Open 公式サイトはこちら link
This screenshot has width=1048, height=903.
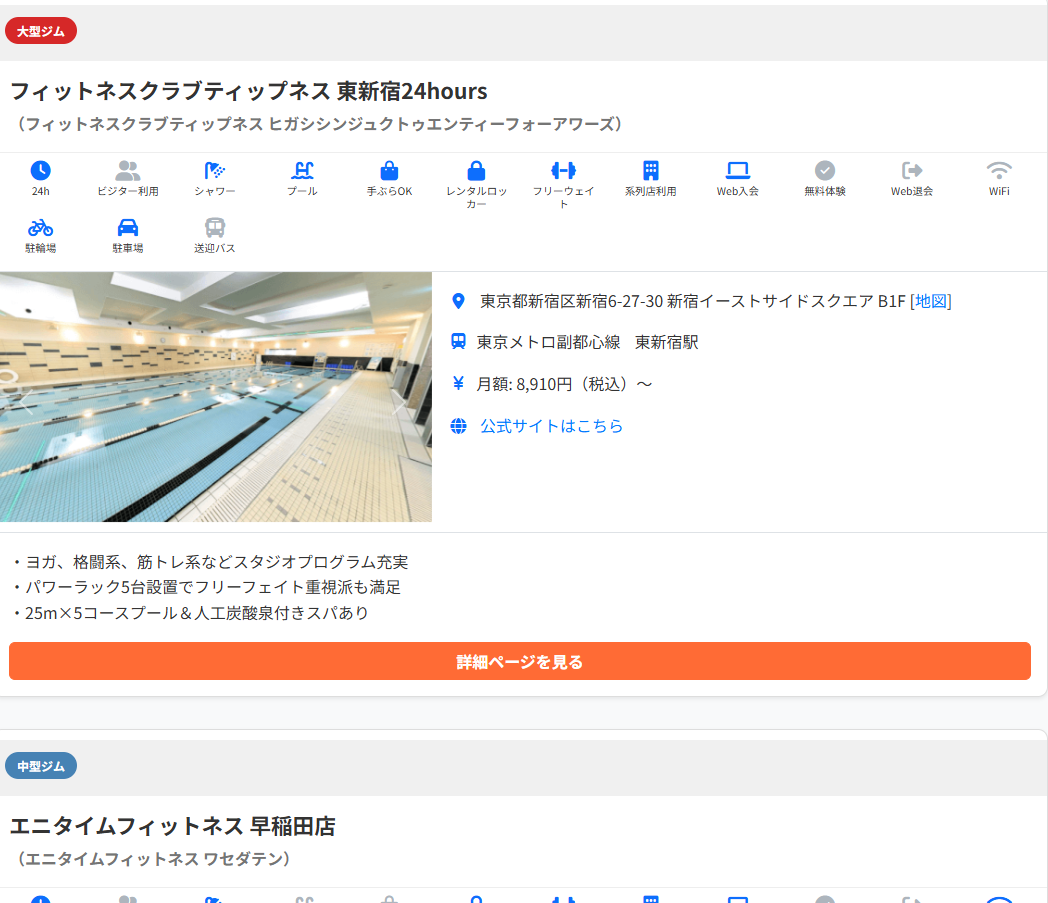pos(551,426)
